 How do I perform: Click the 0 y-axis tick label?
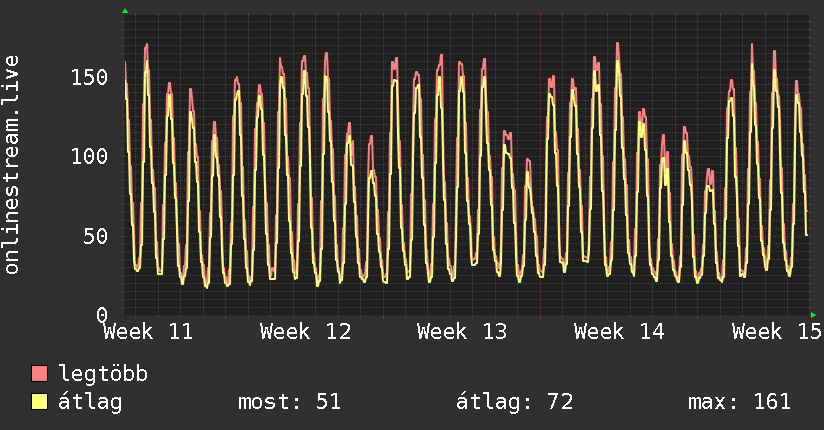click(x=102, y=314)
